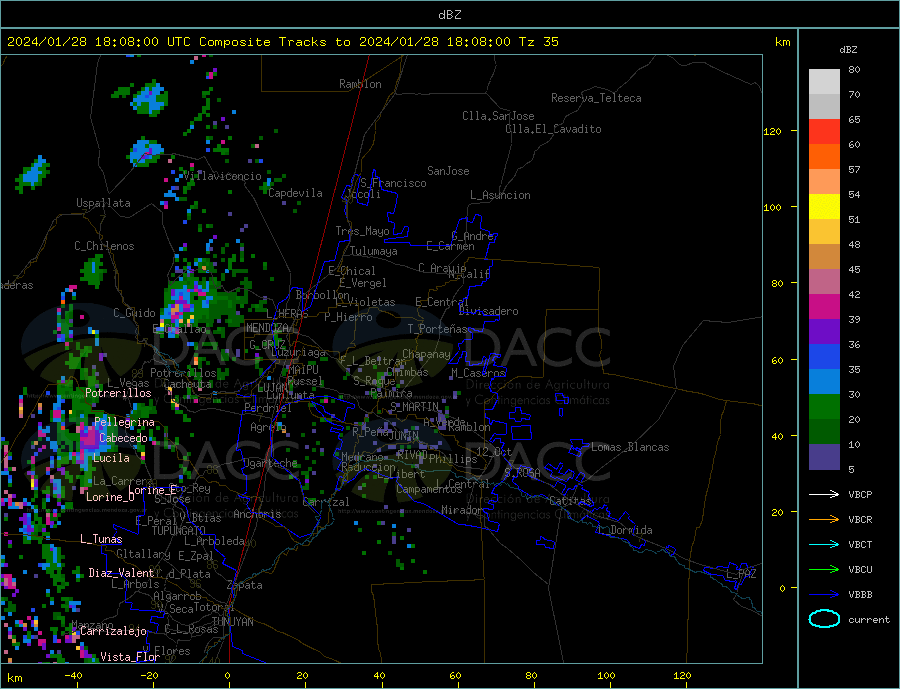
Task: Click the legend value 48
Action: 854,245
